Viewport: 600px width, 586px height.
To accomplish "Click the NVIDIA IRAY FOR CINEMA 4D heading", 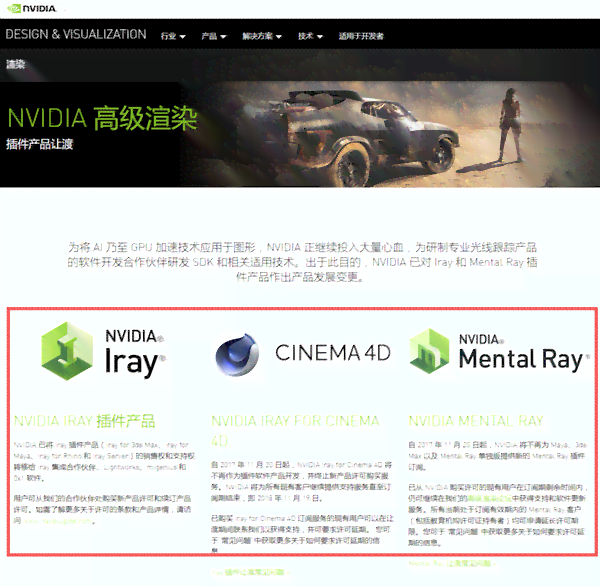I will 295,431.
